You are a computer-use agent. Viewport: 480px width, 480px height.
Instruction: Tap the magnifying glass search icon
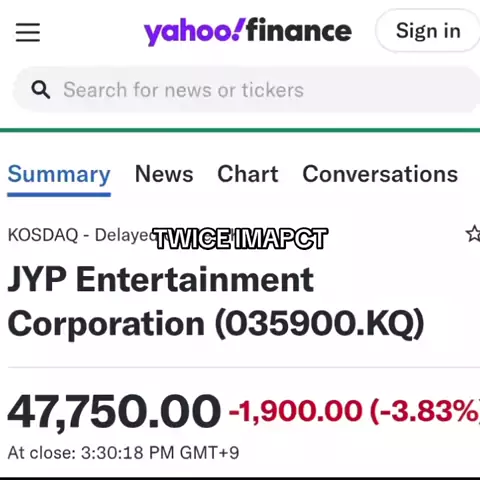point(41,90)
